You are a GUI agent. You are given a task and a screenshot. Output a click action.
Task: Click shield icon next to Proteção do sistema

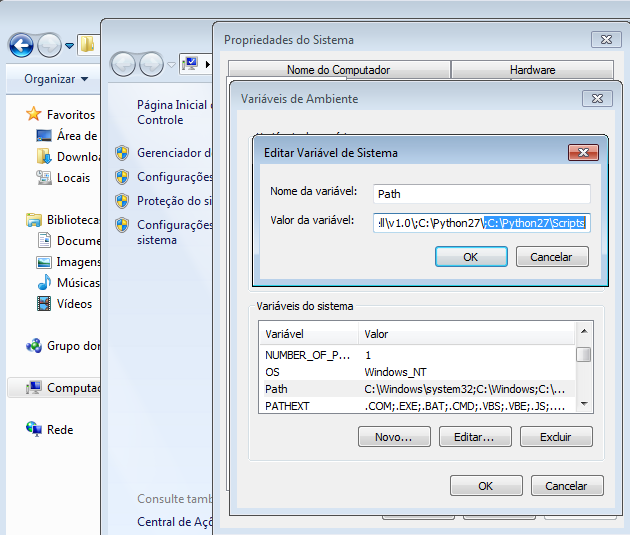(x=122, y=201)
